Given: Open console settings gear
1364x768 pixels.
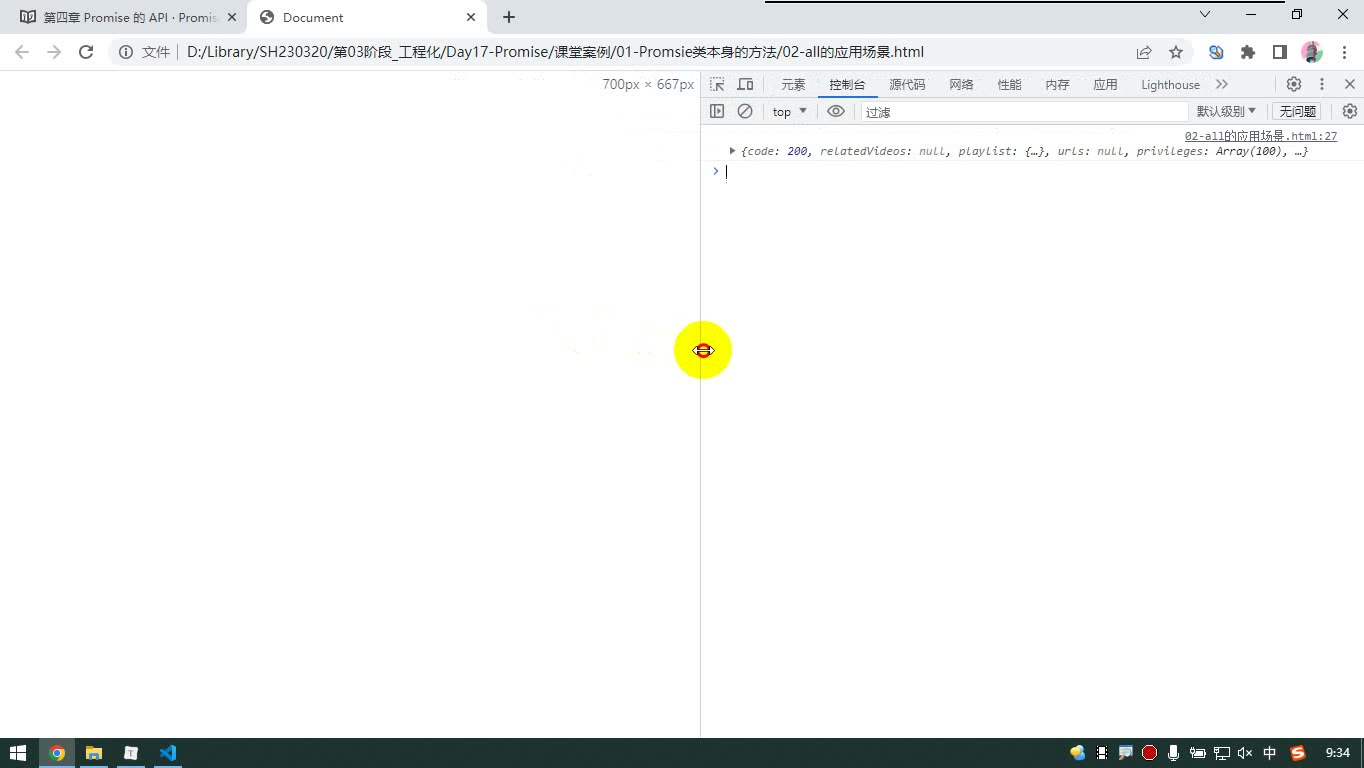Looking at the screenshot, I should click(1349, 112).
